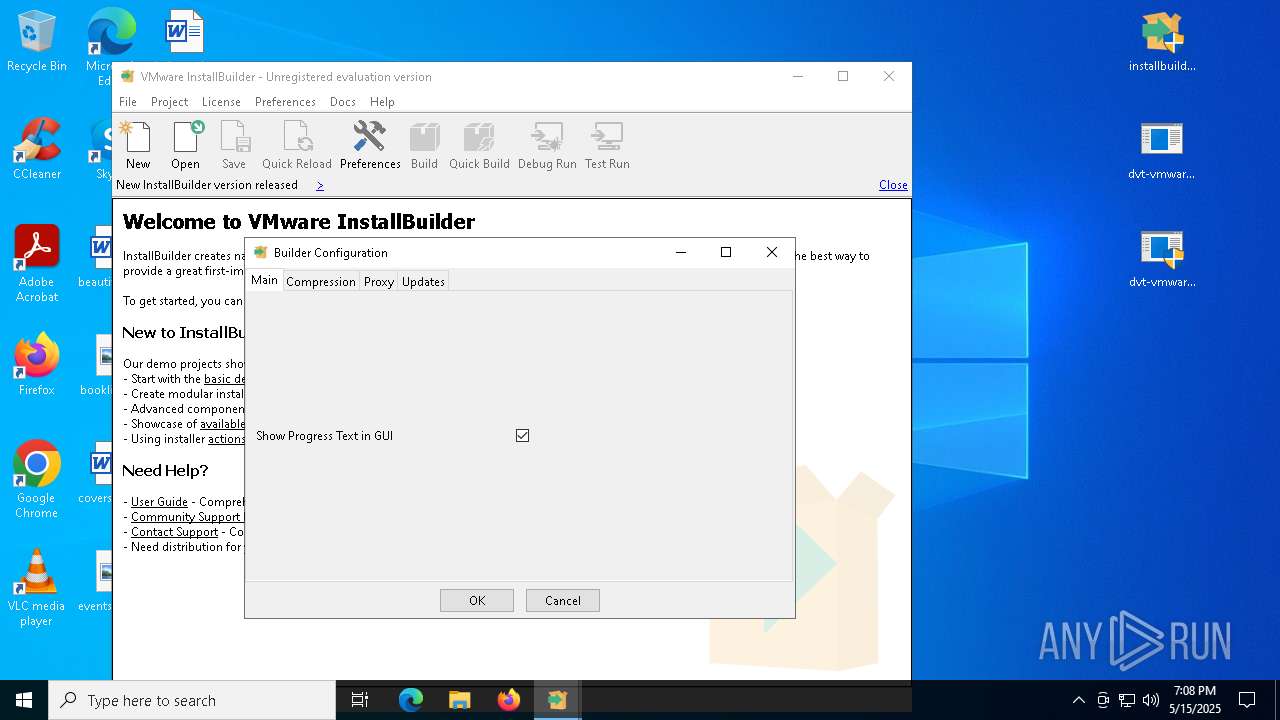Open the Community Support link

click(x=186, y=517)
